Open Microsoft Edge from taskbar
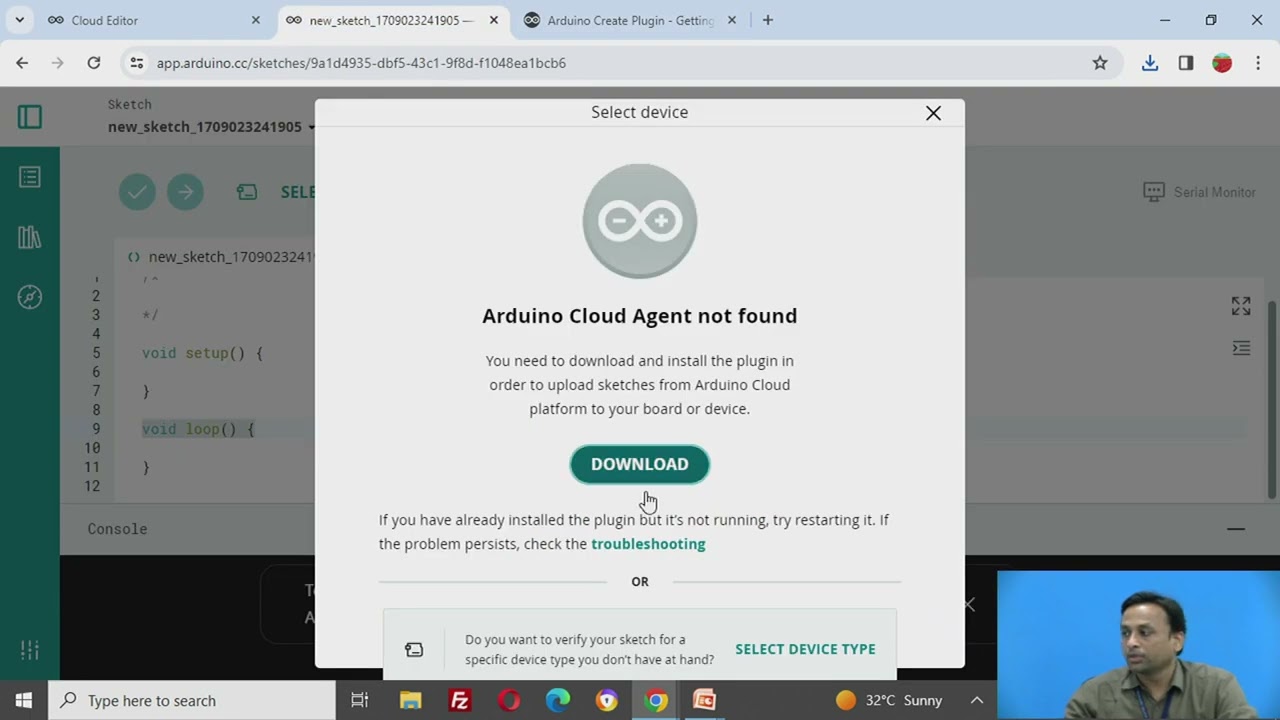1280x720 pixels. [558, 700]
